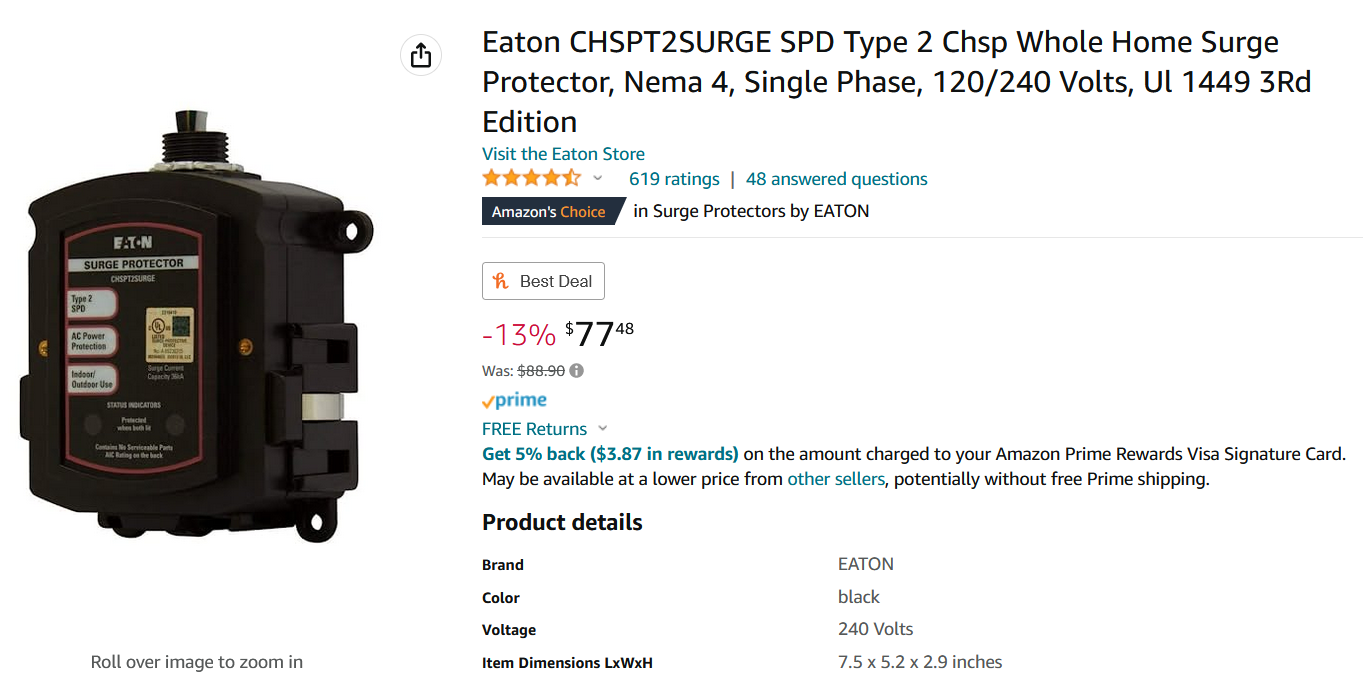Image resolution: width=1366 pixels, height=681 pixels.
Task: Click the struck-through $88.90 price
Action: click(x=541, y=370)
